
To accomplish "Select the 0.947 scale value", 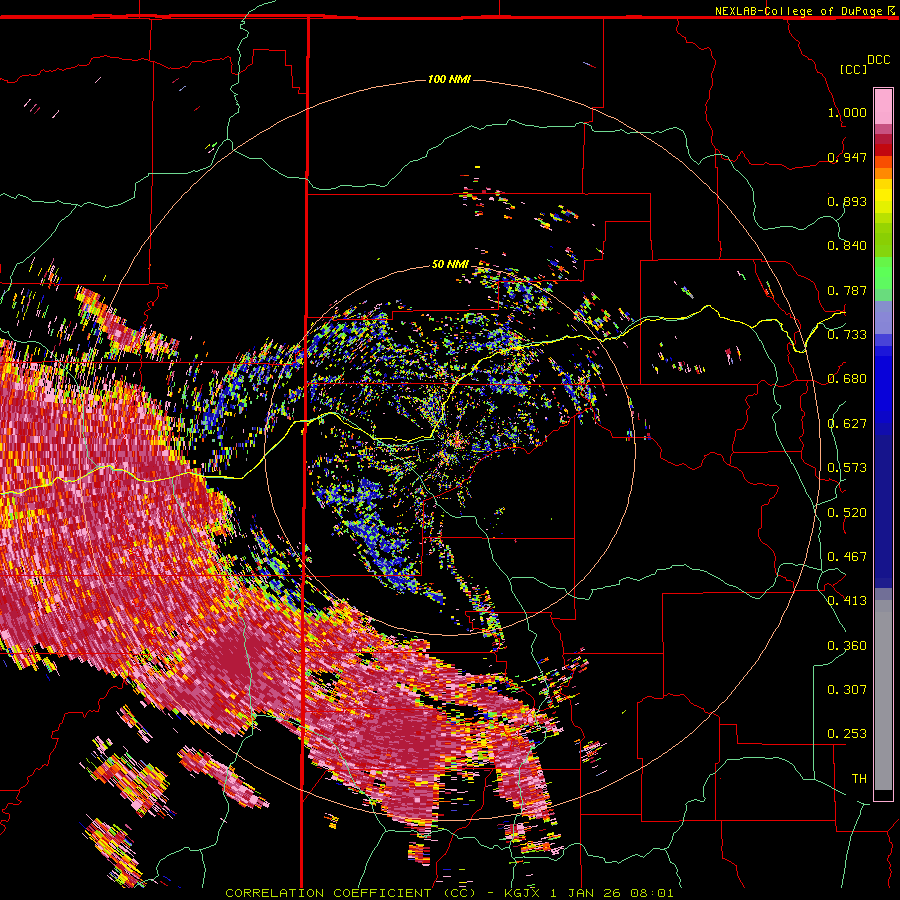I will click(x=847, y=157).
